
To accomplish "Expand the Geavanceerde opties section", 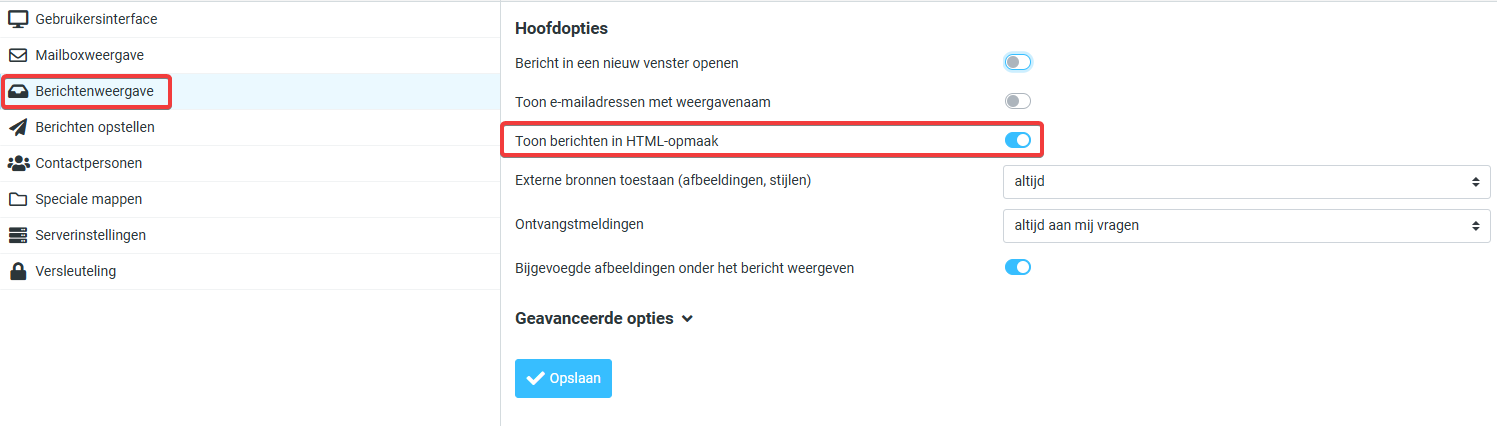I will click(x=604, y=318).
